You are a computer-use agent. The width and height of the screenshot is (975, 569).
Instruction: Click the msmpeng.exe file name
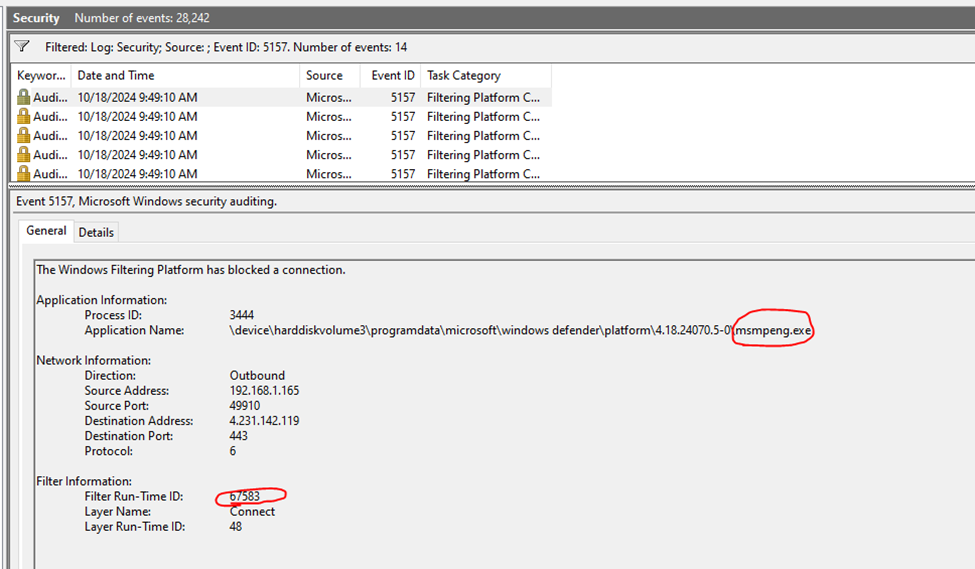click(x=773, y=330)
